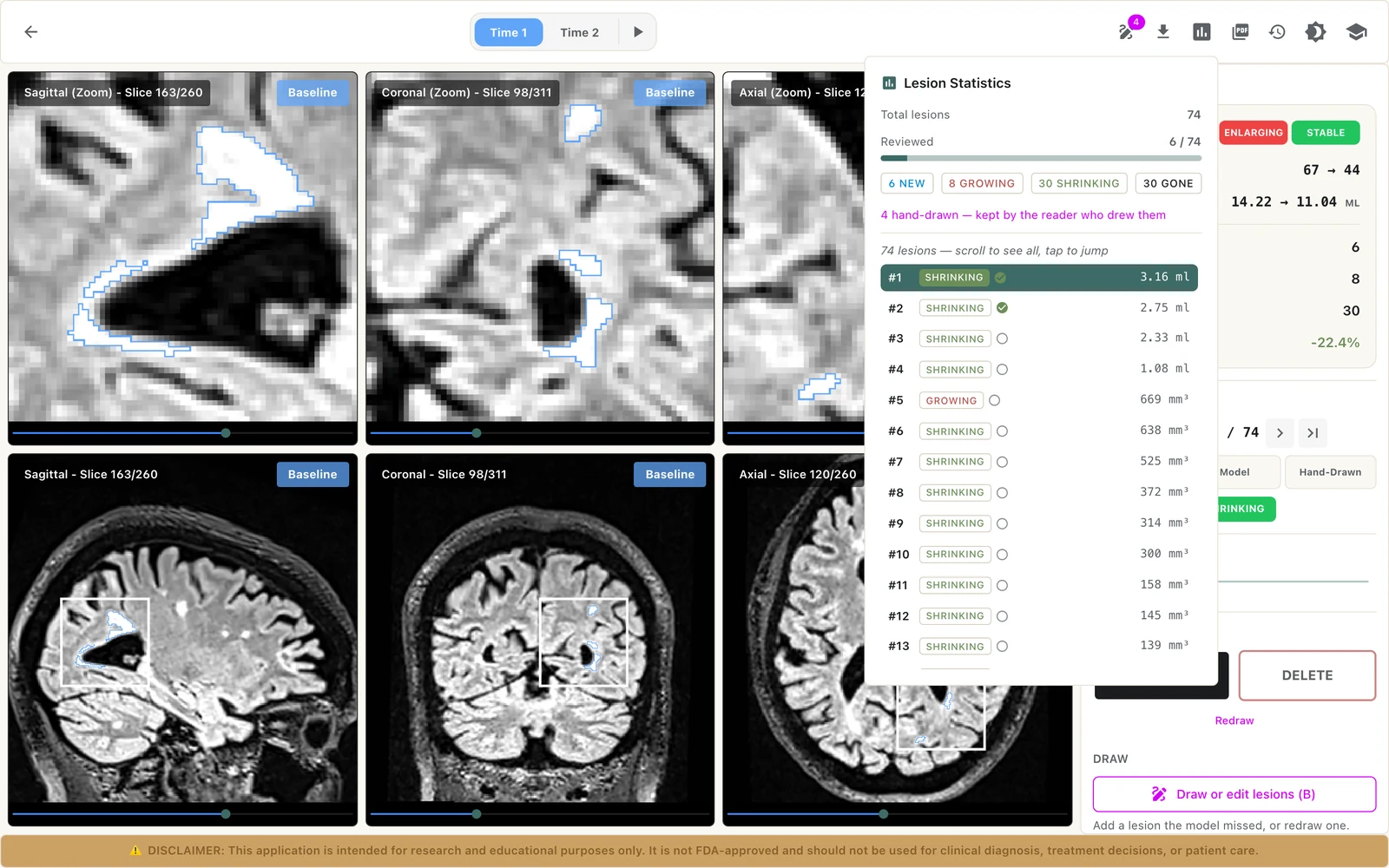Mark lesion #9 as reviewed
Screen dimensions: 1389x868
1002,523
